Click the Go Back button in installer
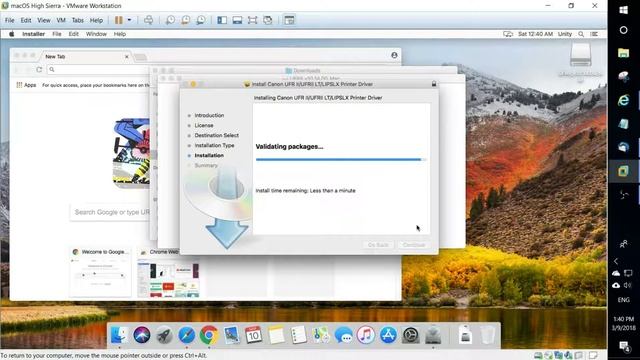 tap(378, 245)
